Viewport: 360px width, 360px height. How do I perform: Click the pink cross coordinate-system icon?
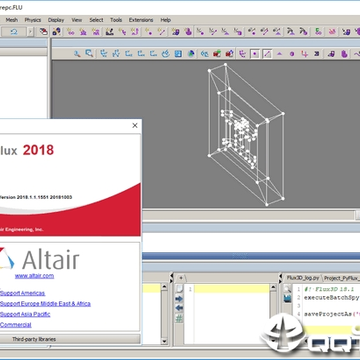pos(304,54)
